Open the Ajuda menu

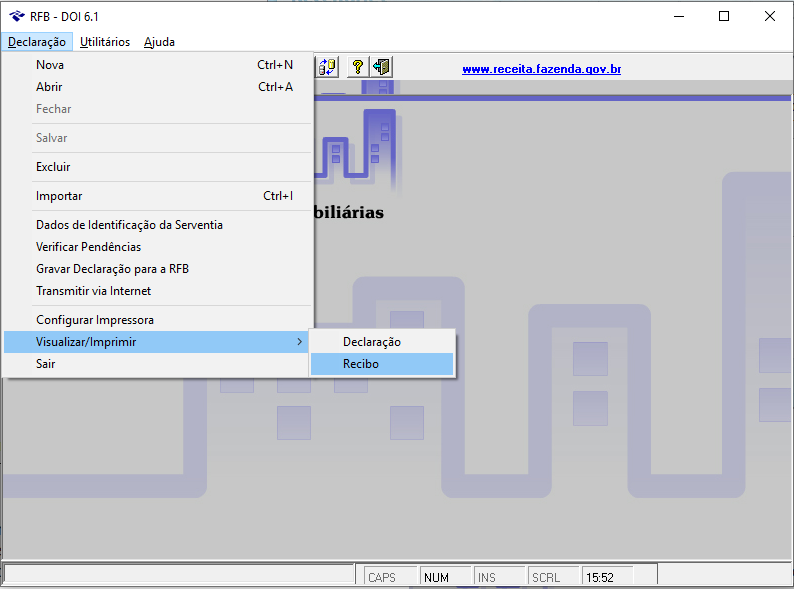[x=159, y=42]
